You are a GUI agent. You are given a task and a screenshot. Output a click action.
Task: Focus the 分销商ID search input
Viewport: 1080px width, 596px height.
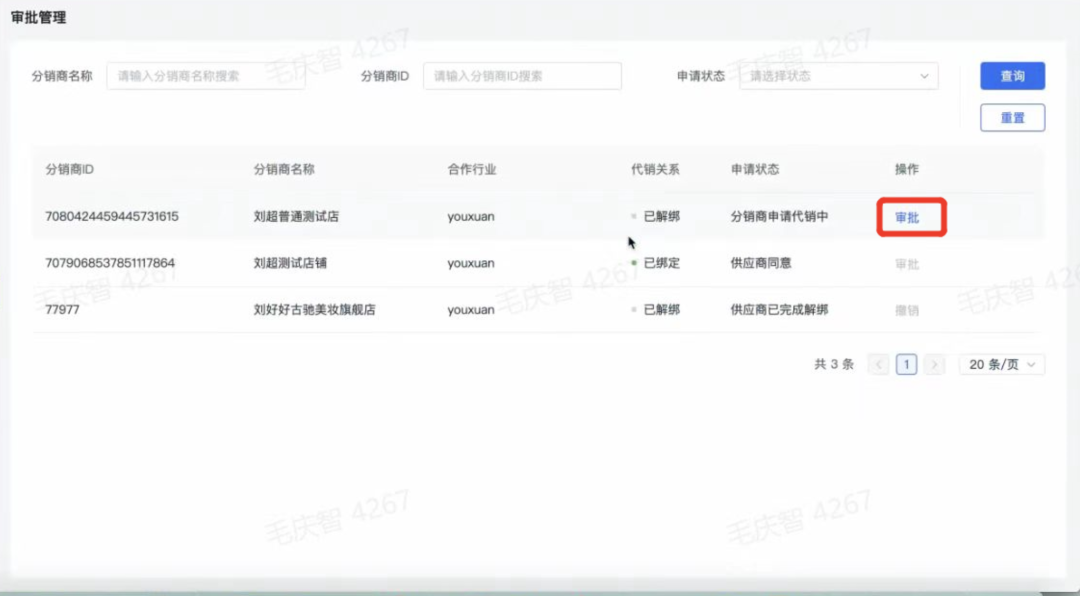[522, 76]
